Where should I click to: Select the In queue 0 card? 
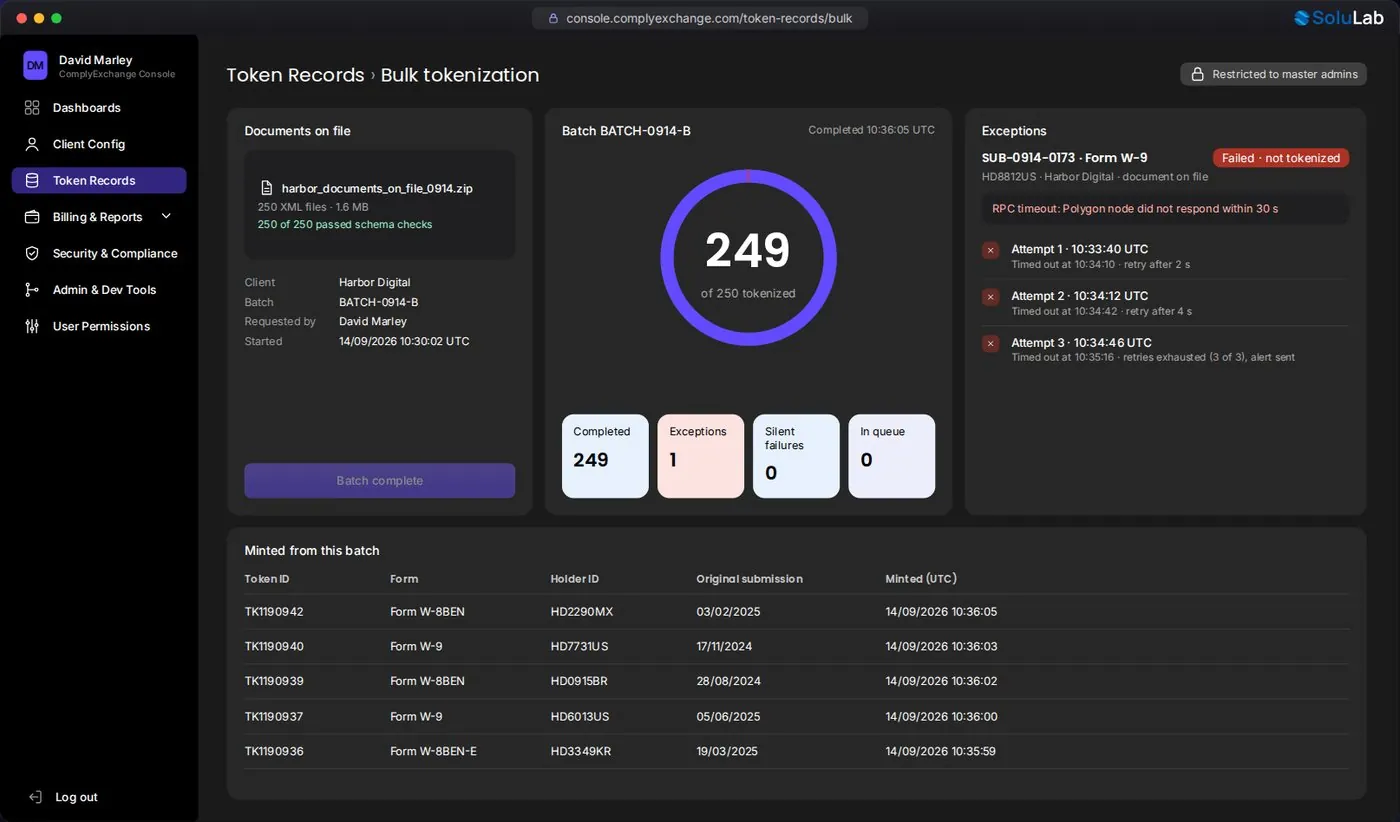(892, 456)
